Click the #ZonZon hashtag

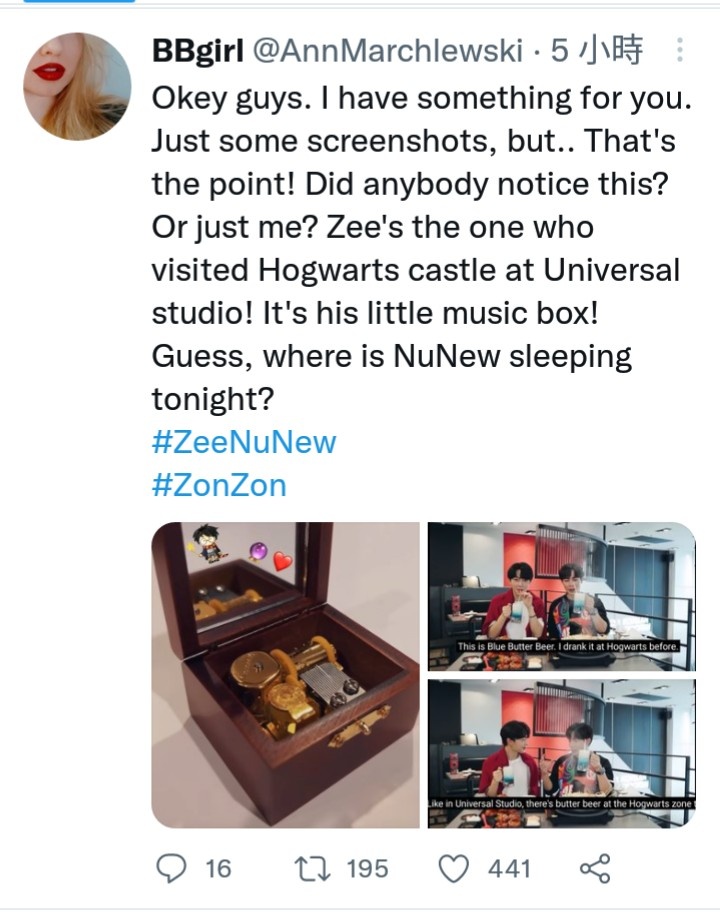(x=219, y=485)
